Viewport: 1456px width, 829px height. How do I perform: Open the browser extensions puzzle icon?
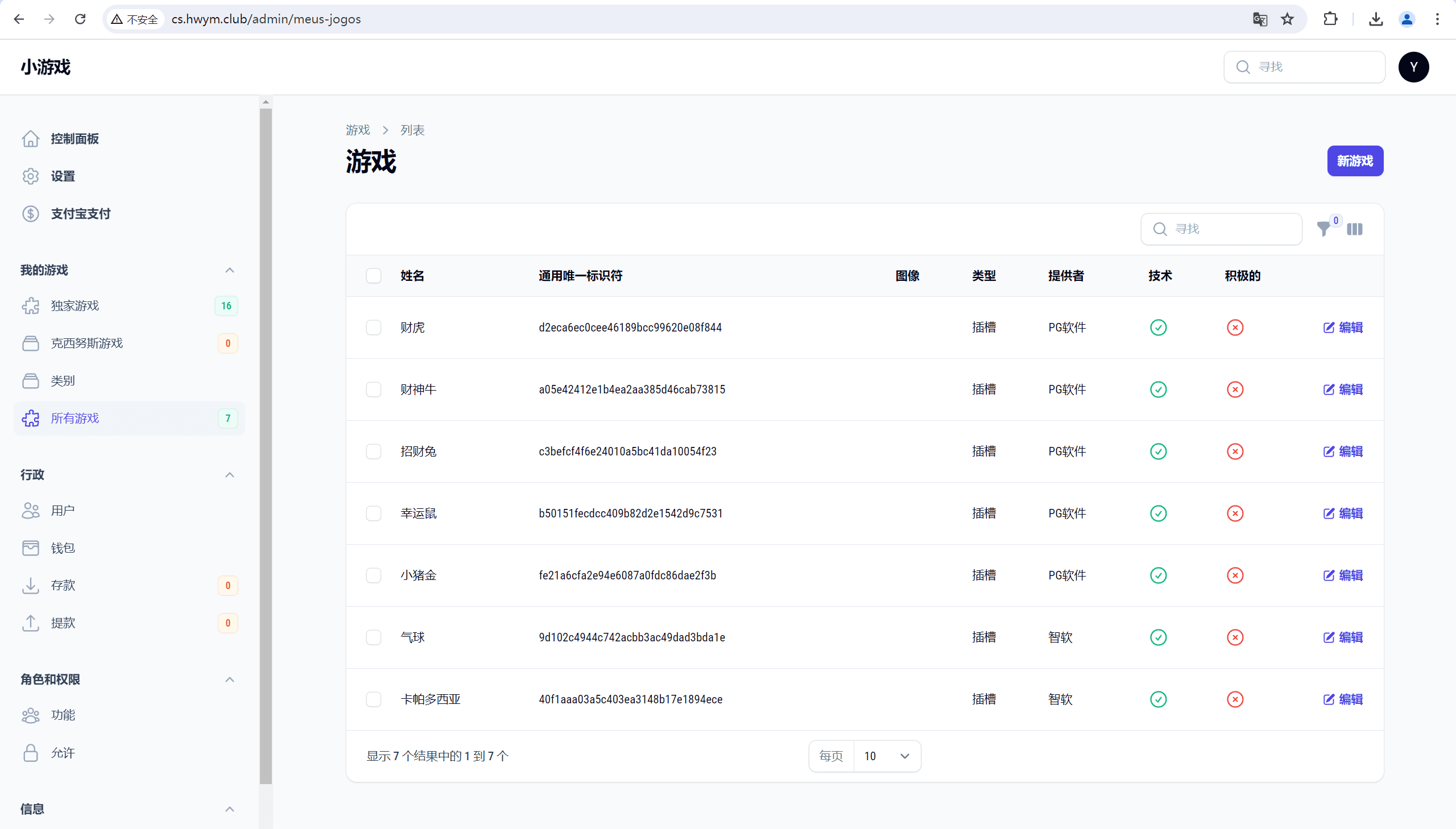[x=1330, y=19]
